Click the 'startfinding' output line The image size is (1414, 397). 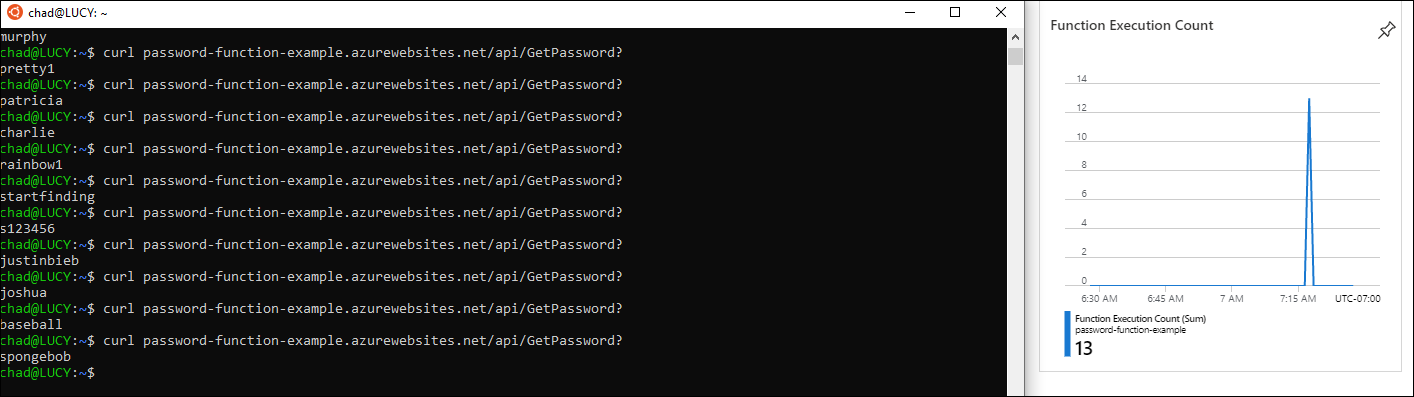(x=47, y=197)
